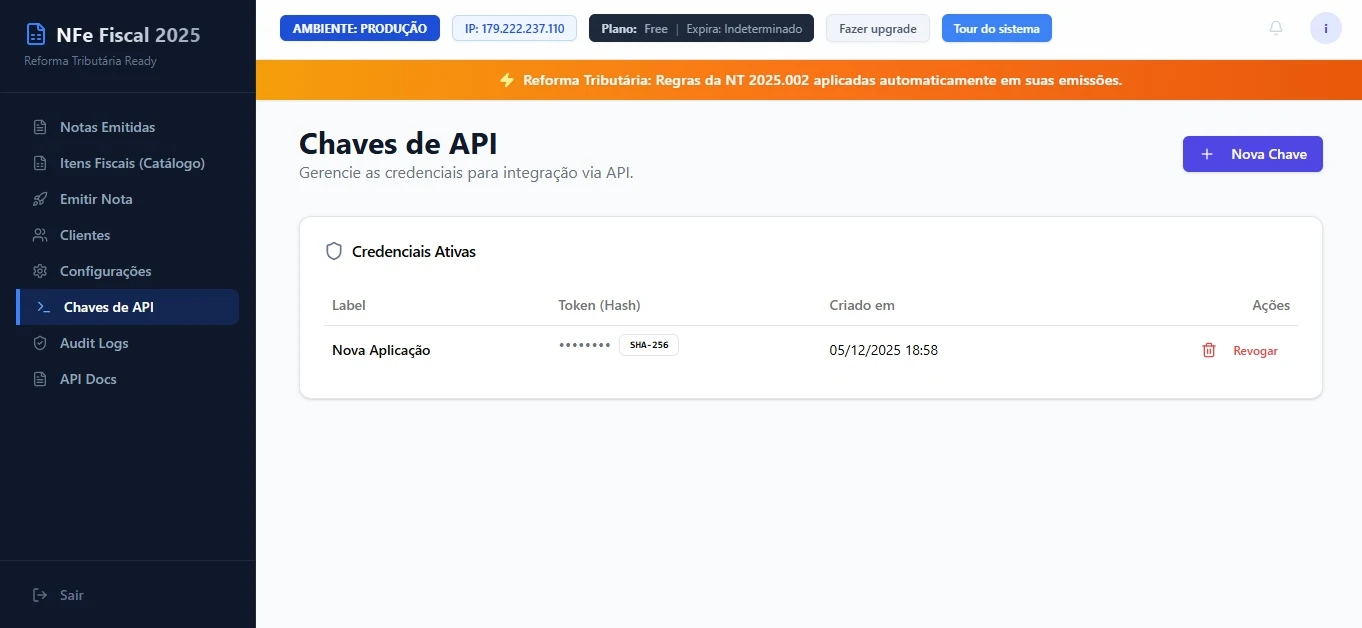Click the SHA-256 token badge
Image resolution: width=1362 pixels, height=628 pixels.
(x=648, y=345)
